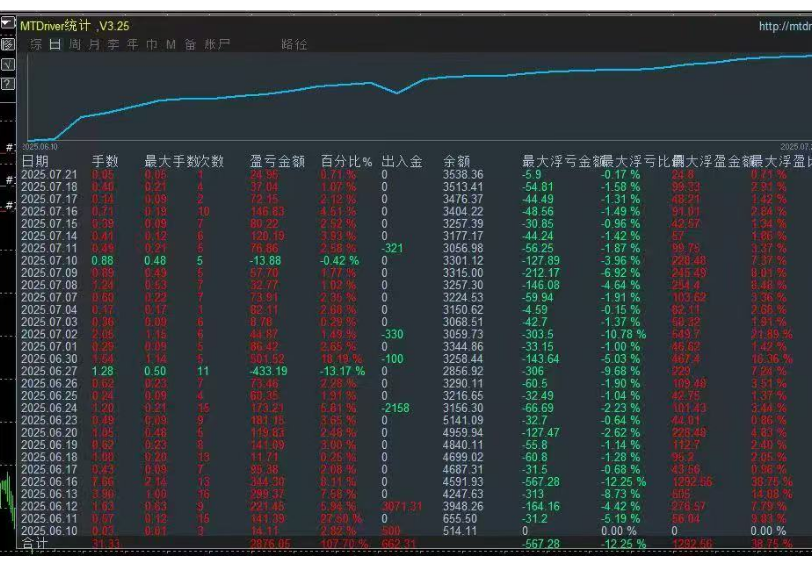Click the dip point on the equity curve
Image resolution: width=812 pixels, height=572 pixels.
coord(397,93)
